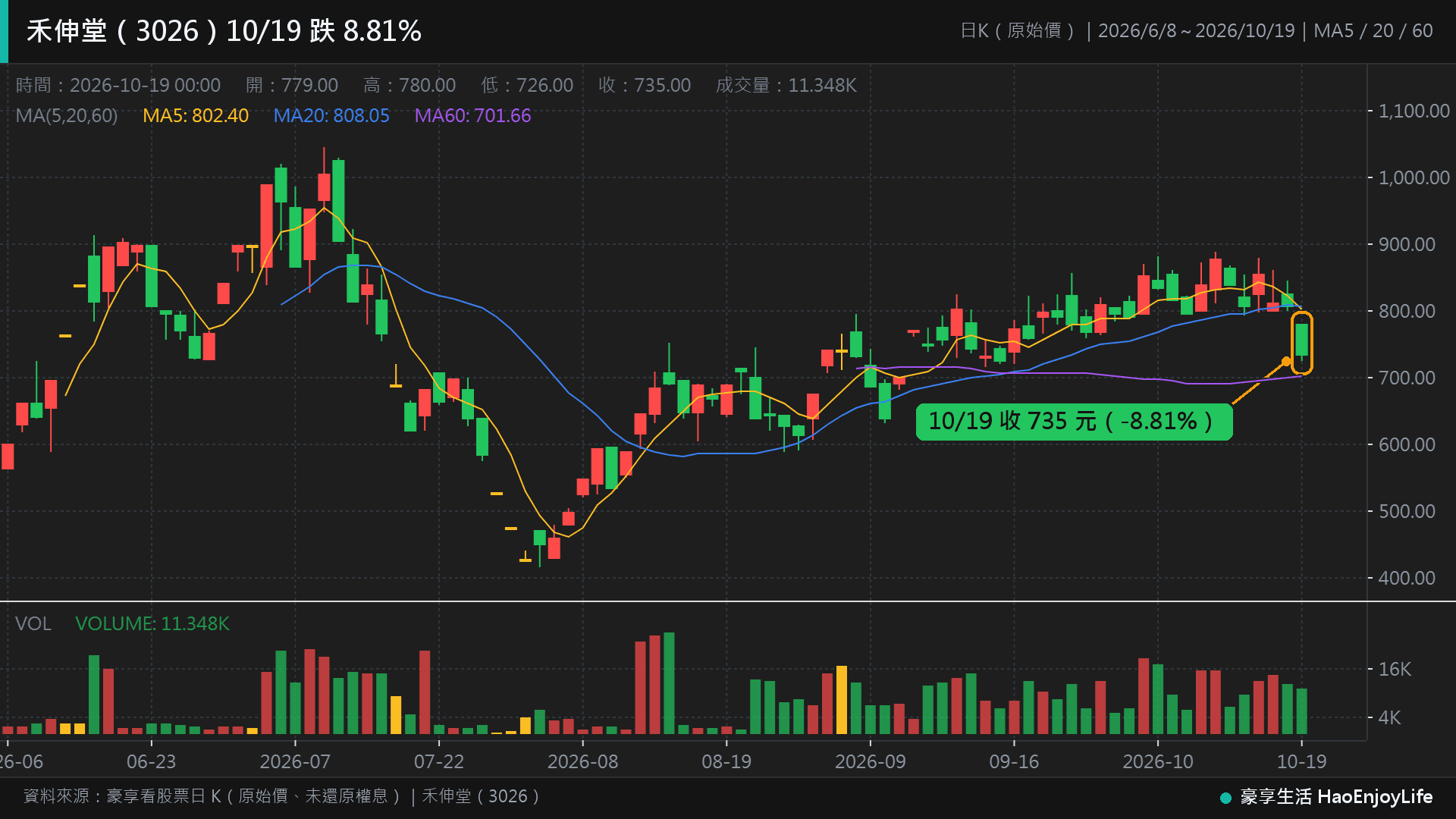Click the green callout 10/19 收 735 元

pyautogui.click(x=1074, y=422)
